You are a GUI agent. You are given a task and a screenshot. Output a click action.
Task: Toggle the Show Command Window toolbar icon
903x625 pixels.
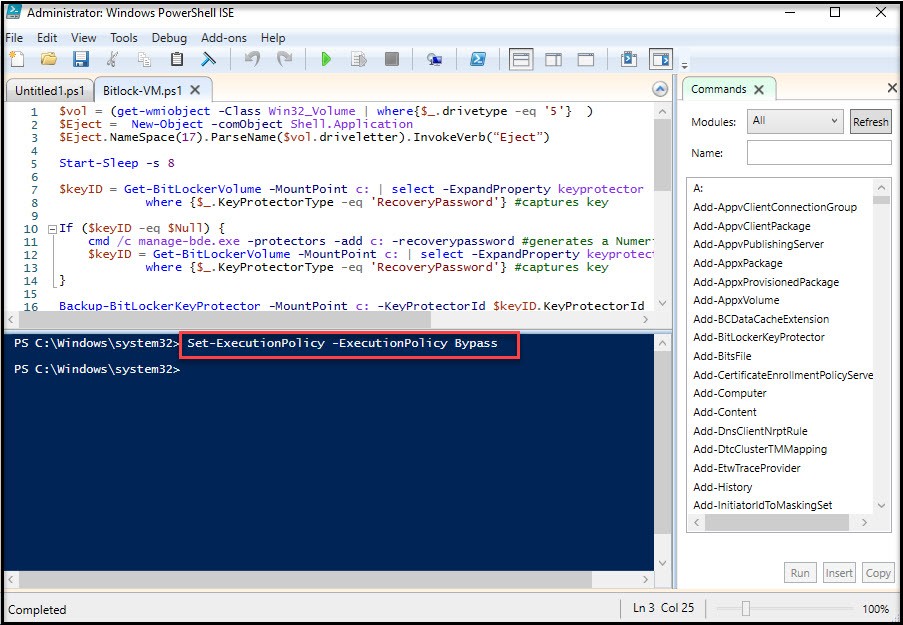[x=628, y=59]
